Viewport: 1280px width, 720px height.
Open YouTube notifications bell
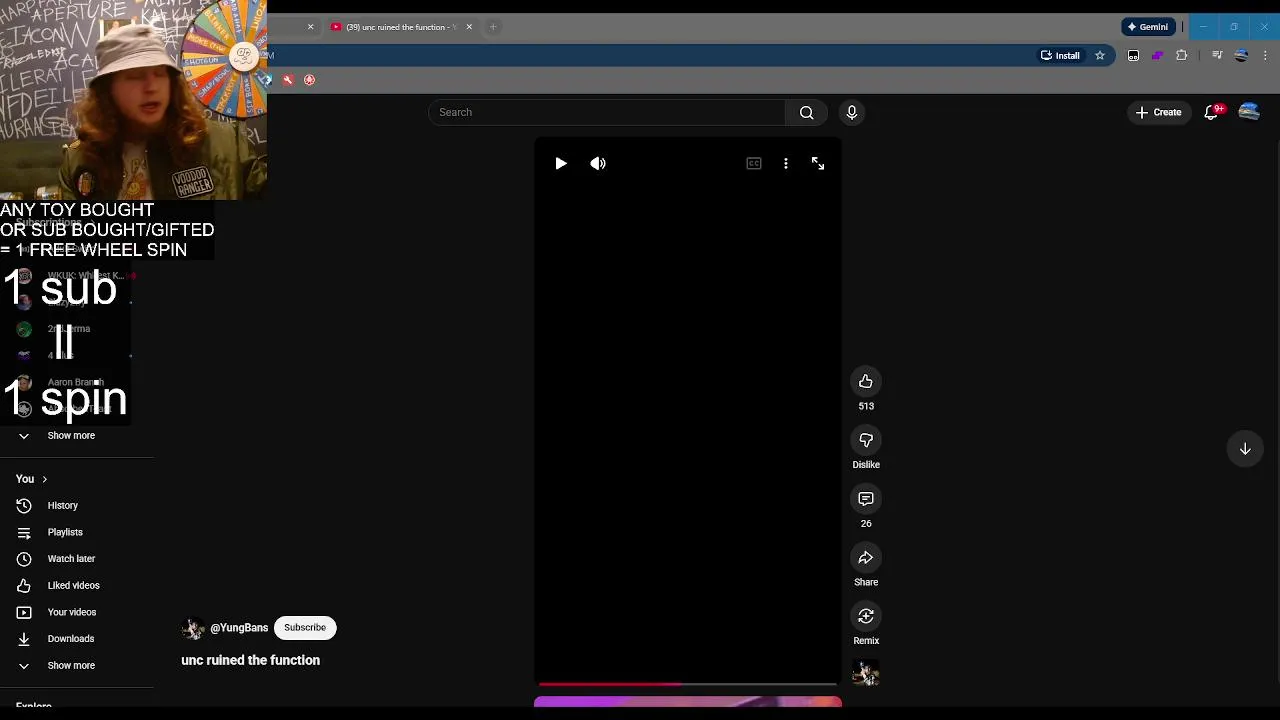1212,112
